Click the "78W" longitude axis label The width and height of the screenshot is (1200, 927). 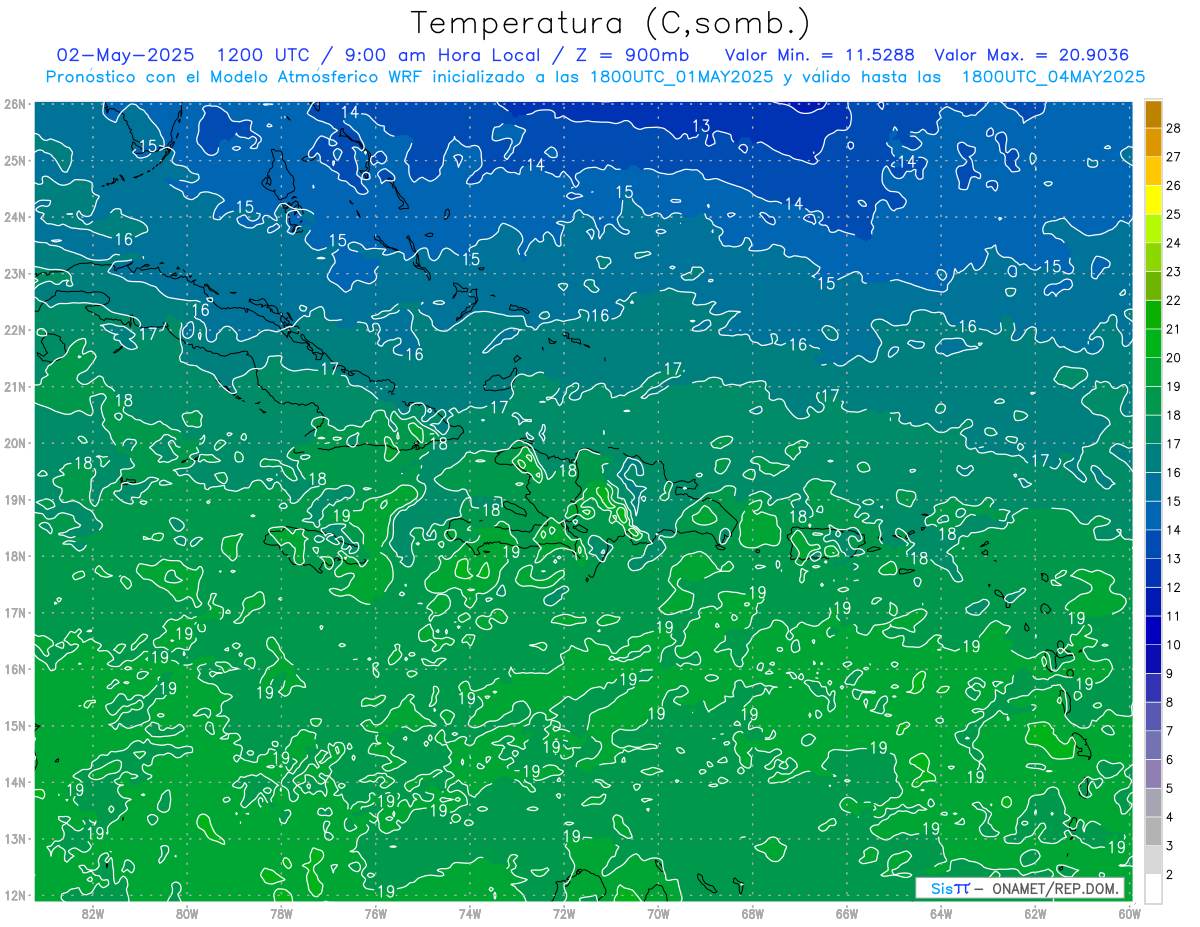281,913
